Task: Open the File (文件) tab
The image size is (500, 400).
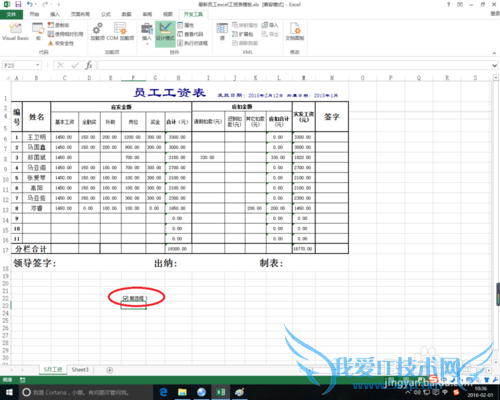Action: tap(11, 14)
